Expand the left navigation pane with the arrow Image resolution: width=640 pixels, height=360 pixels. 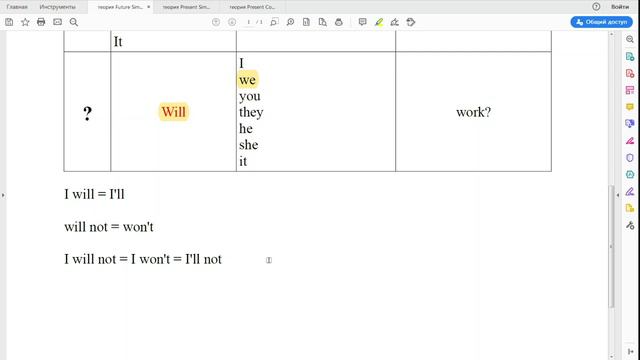pyautogui.click(x=3, y=195)
